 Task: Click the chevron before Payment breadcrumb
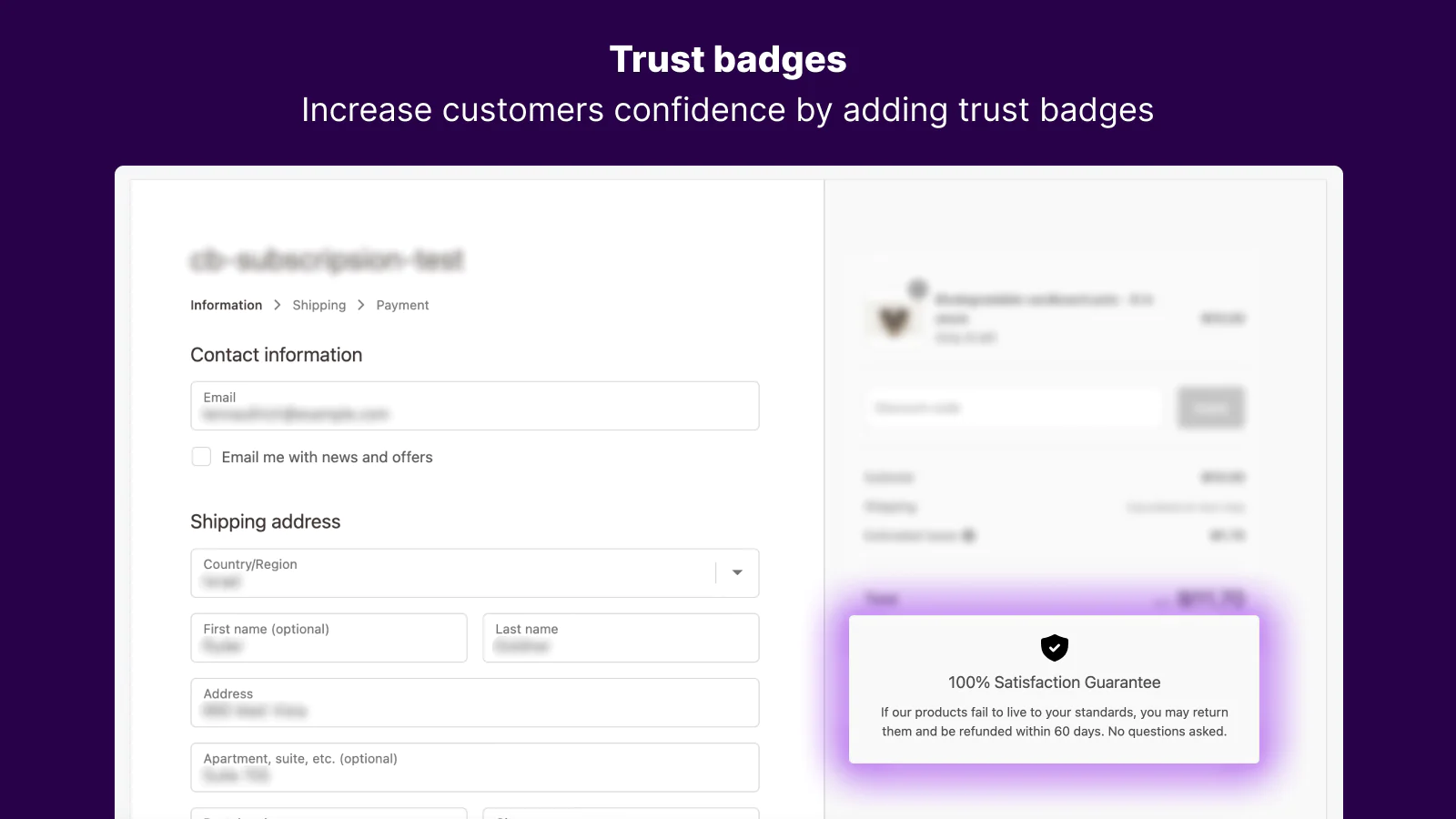tap(361, 305)
